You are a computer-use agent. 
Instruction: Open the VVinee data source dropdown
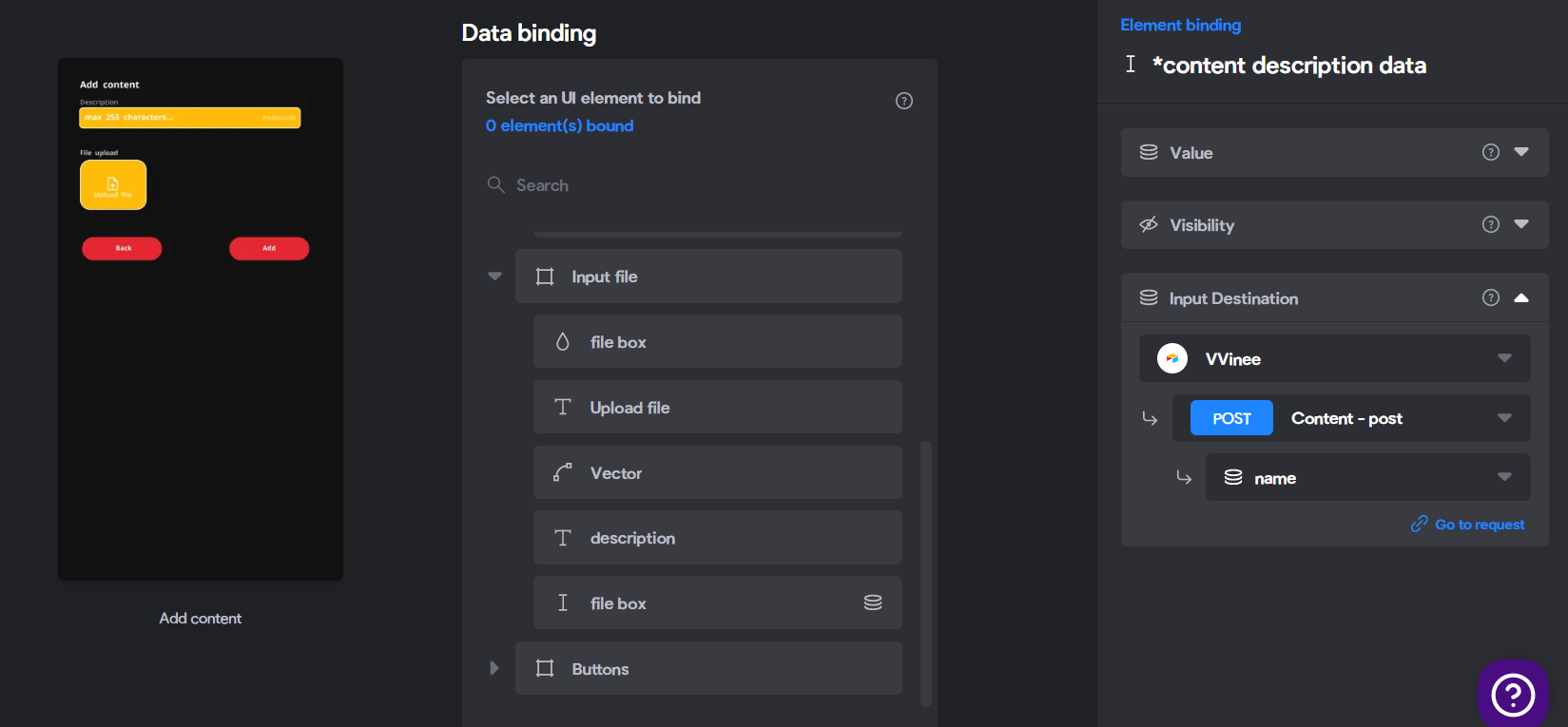[1335, 358]
